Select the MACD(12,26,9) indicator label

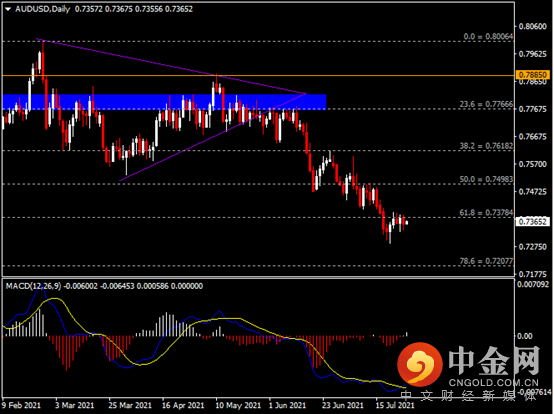[33, 286]
